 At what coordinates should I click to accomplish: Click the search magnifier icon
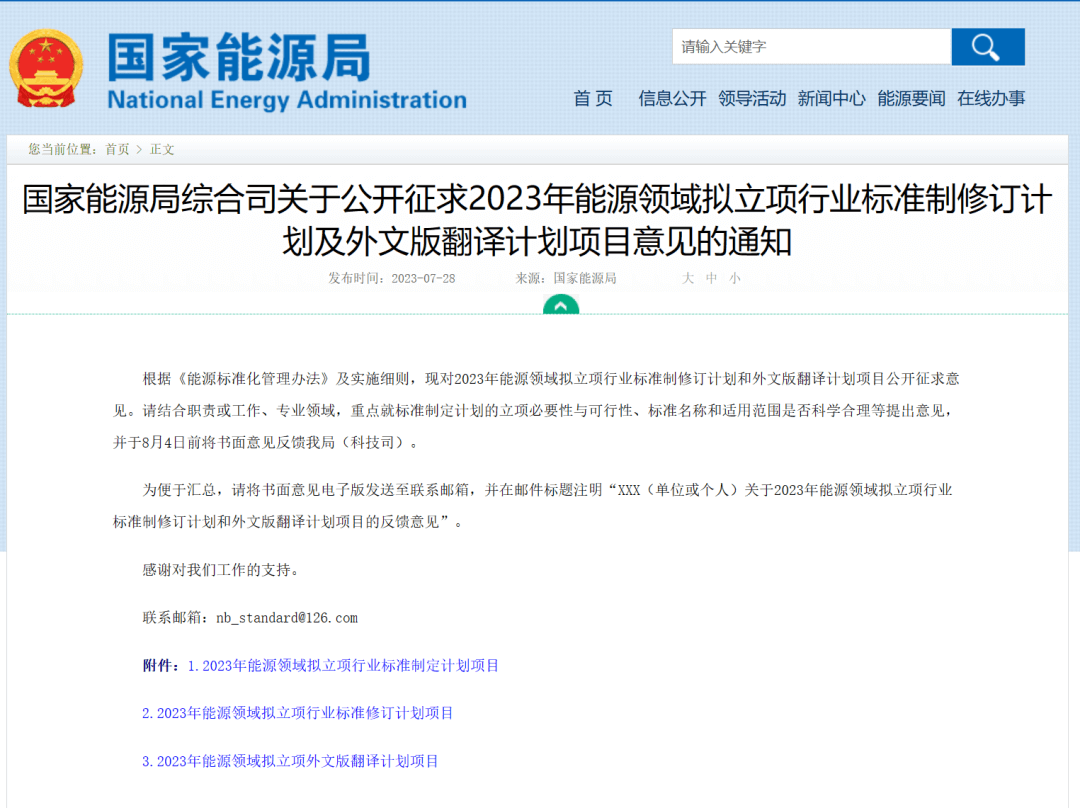click(987, 46)
